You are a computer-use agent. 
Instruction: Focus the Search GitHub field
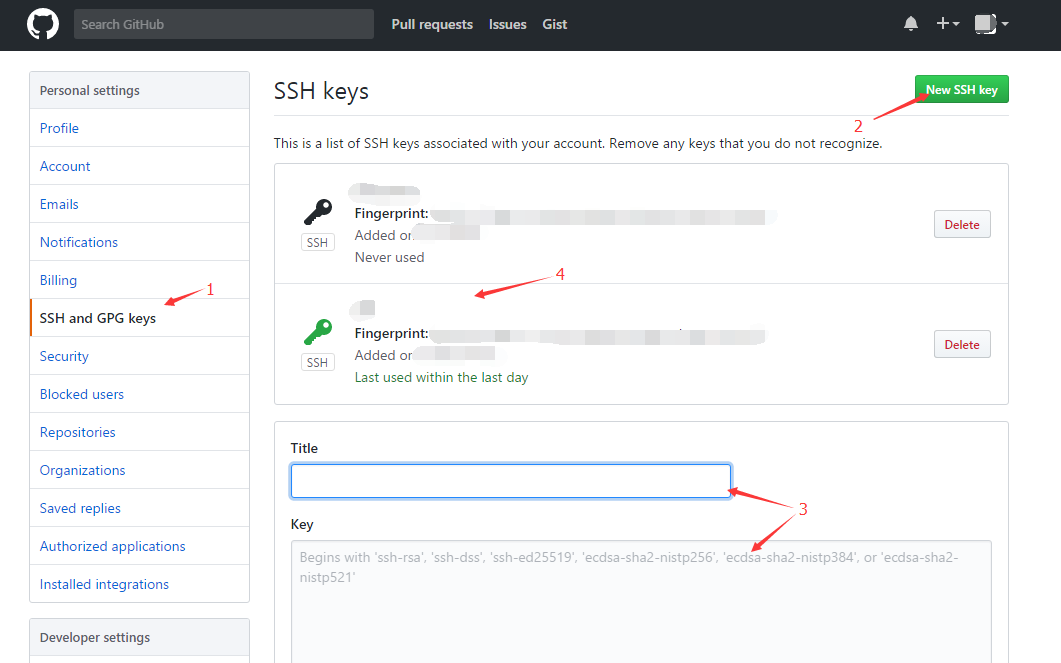click(223, 24)
